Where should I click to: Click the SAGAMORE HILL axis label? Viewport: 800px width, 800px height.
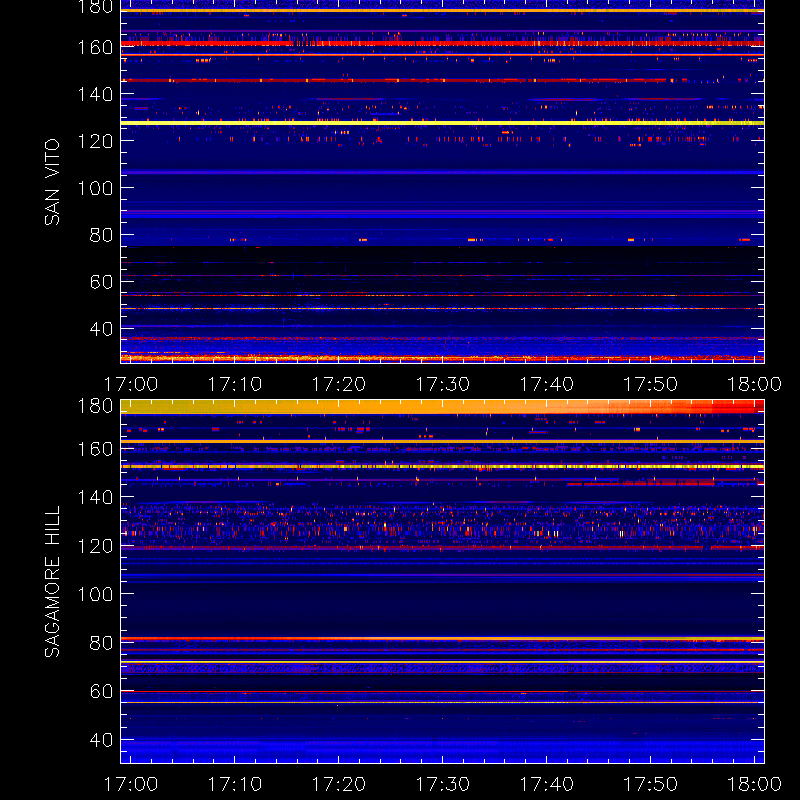click(52, 581)
